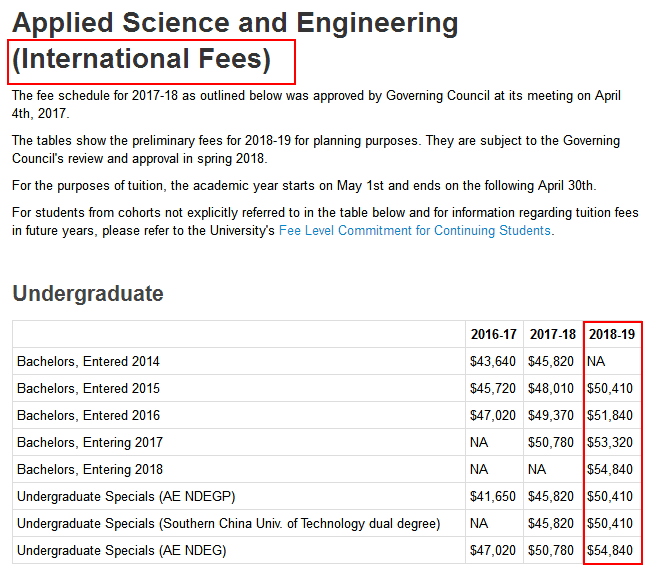Select the 2017-18 column header
The image size is (662, 576).
553,334
